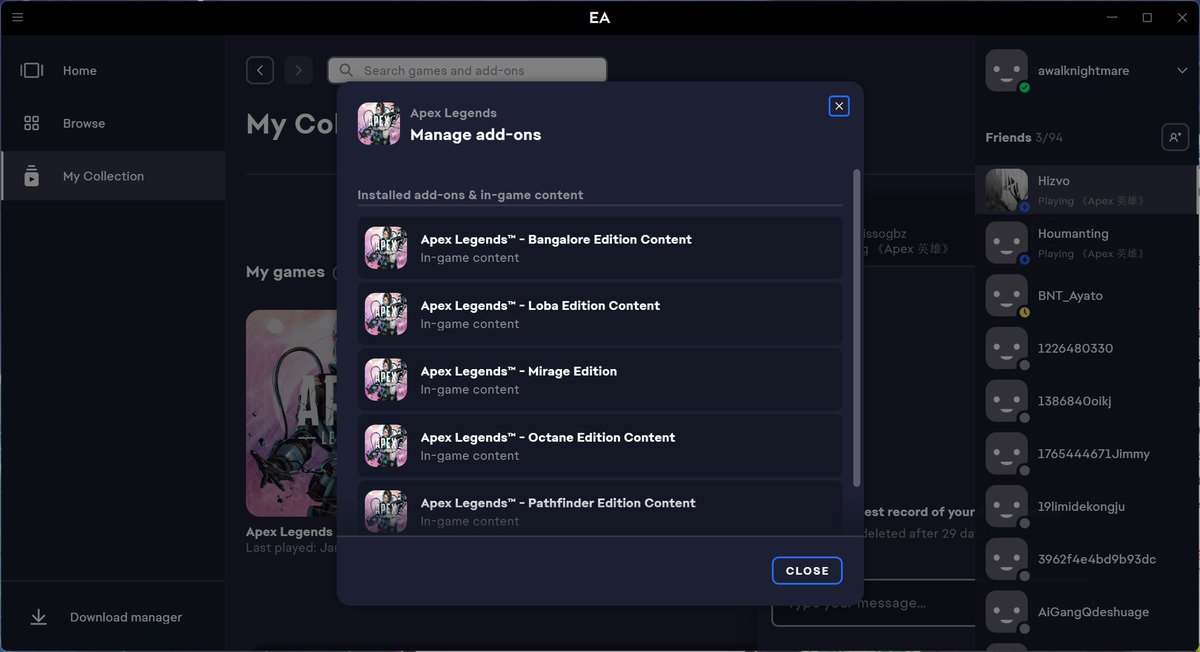This screenshot has width=1200, height=652.
Task: Click friend name Houmanting
Action: pyautogui.click(x=1073, y=233)
